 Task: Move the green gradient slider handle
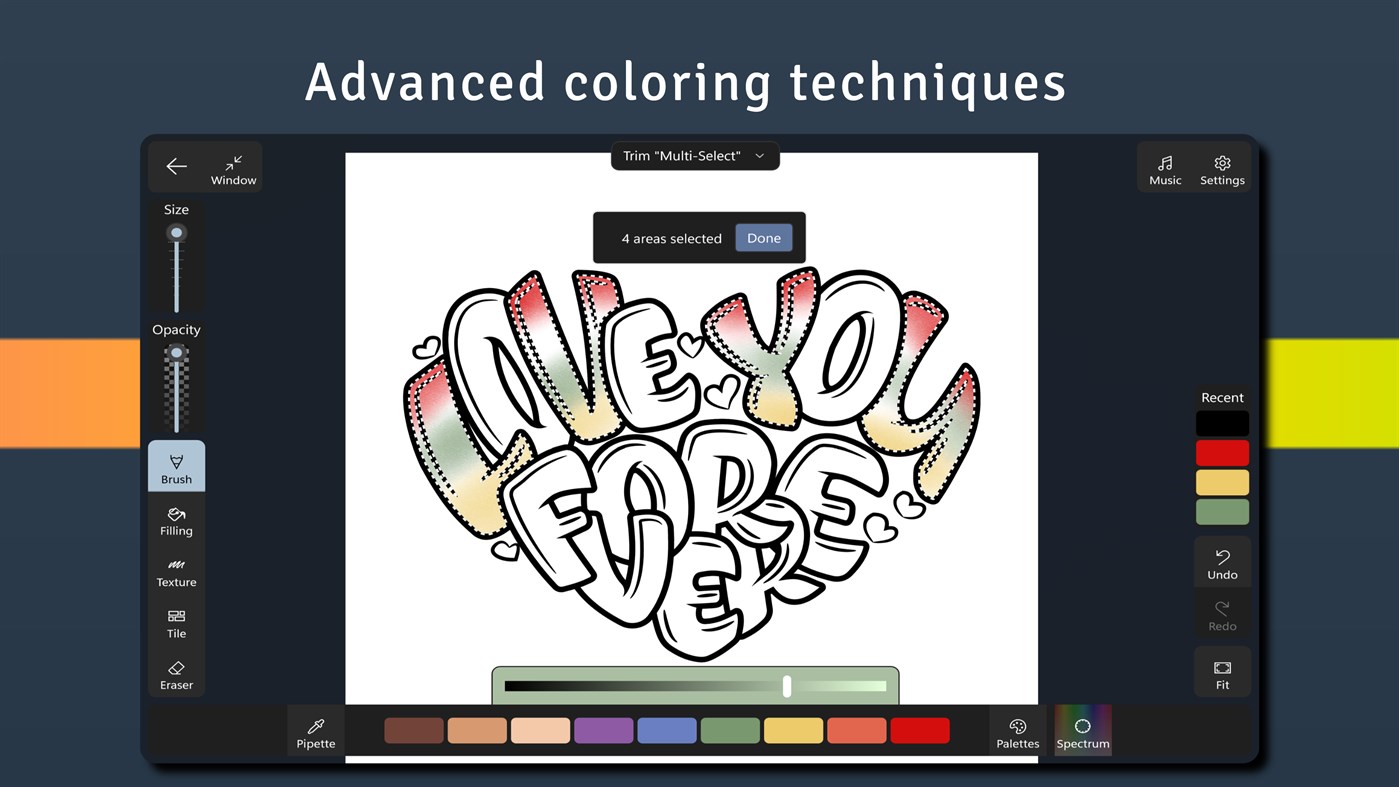coord(787,686)
